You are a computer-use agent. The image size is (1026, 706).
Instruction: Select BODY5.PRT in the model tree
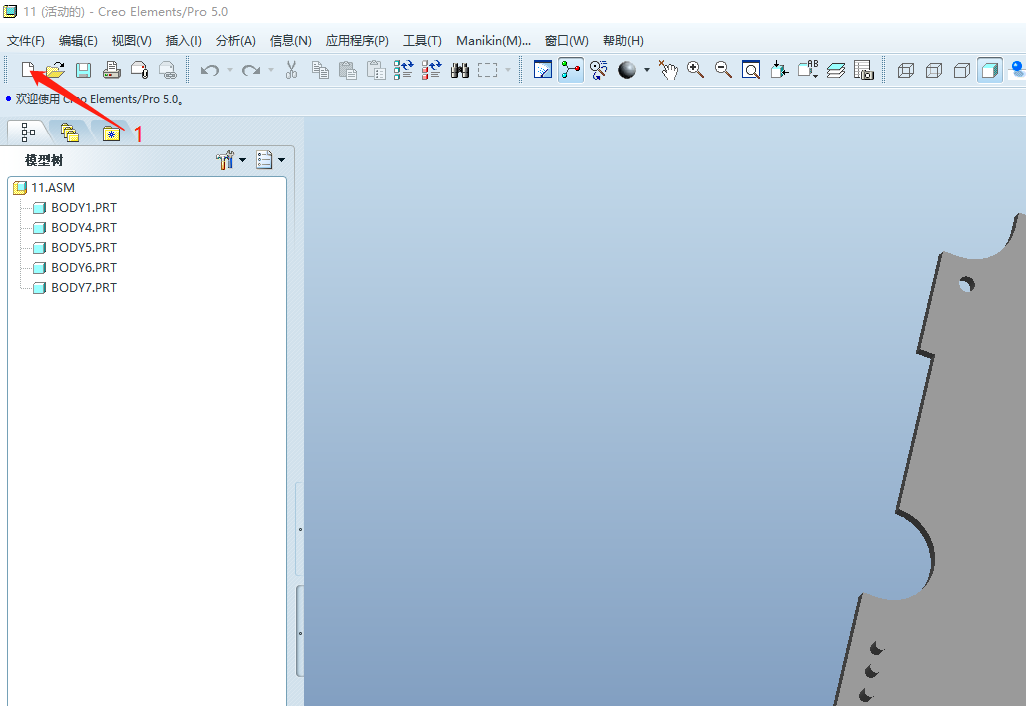point(75,248)
